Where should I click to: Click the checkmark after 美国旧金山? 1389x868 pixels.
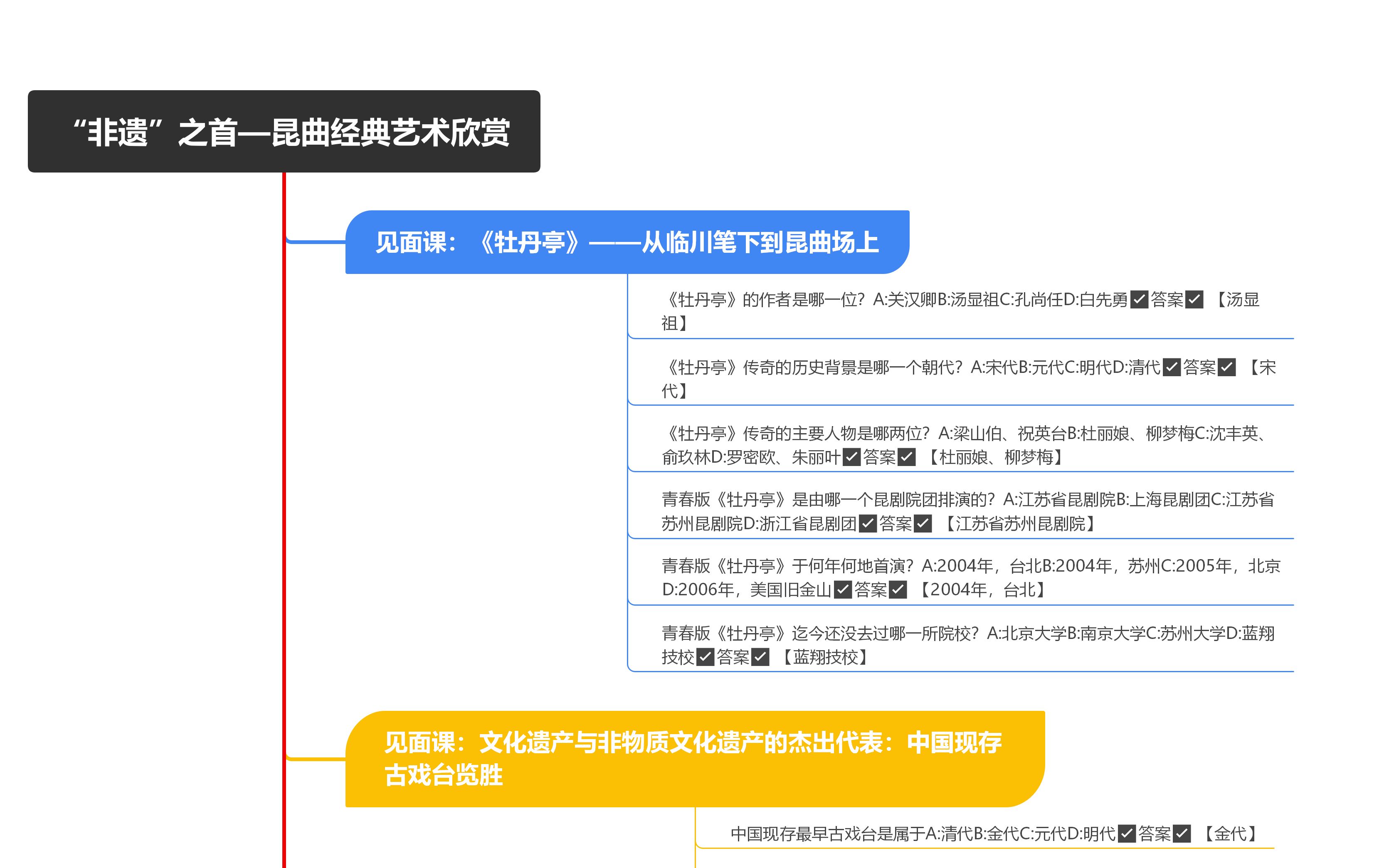843,589
